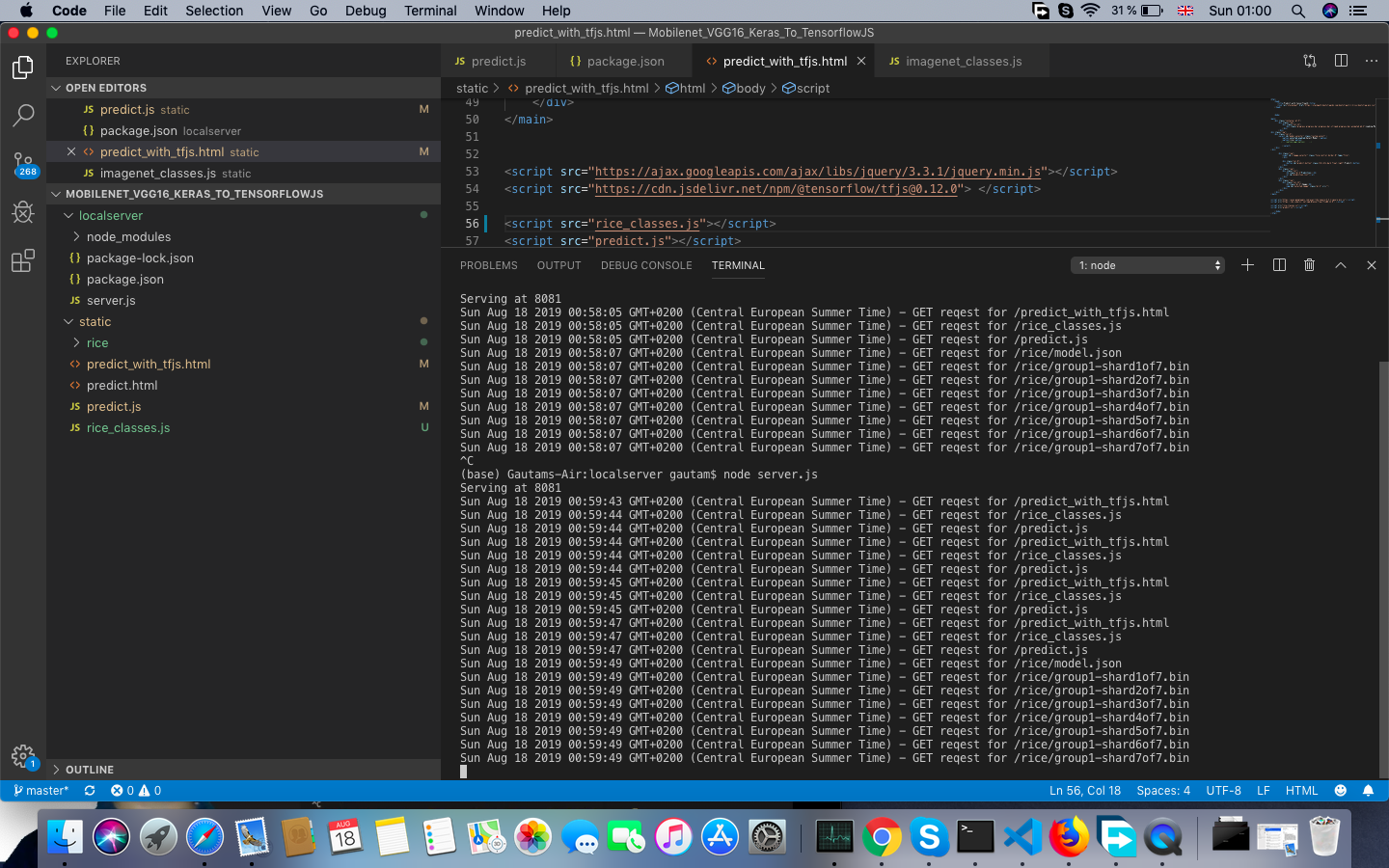Open the Manage gear icon at sidebar bottom
The image size is (1389, 868).
click(23, 757)
